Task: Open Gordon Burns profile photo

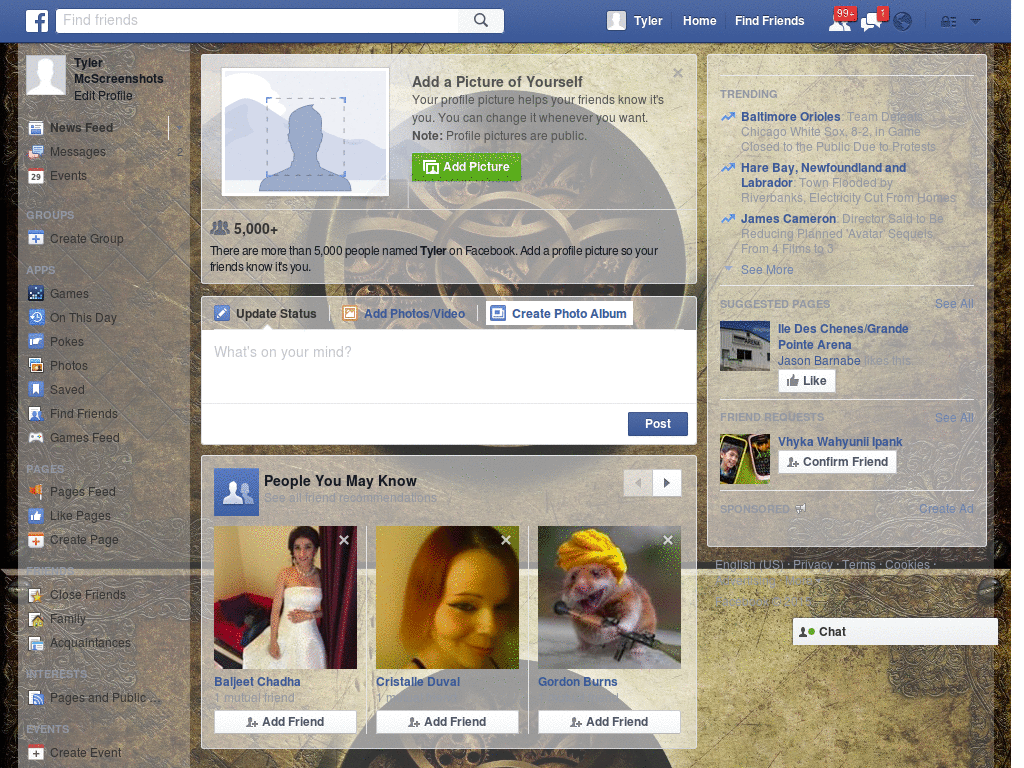Action: 609,597
